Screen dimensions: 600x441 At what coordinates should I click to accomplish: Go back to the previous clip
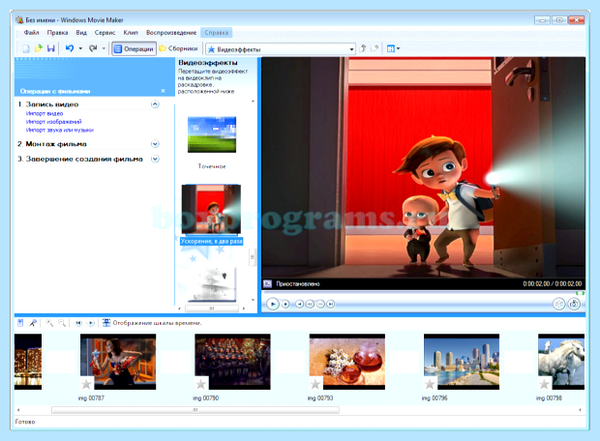coord(300,304)
